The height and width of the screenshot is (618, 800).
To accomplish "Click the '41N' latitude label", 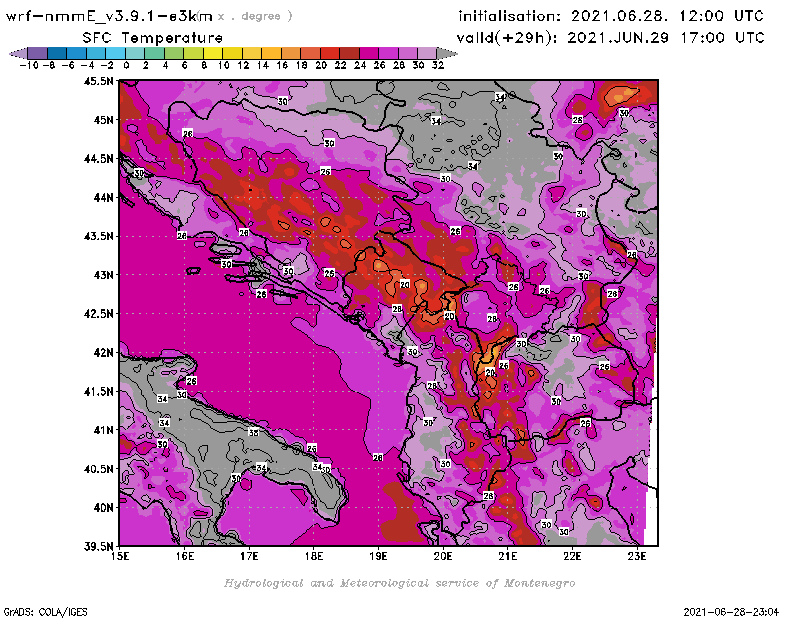I will 104,430.
